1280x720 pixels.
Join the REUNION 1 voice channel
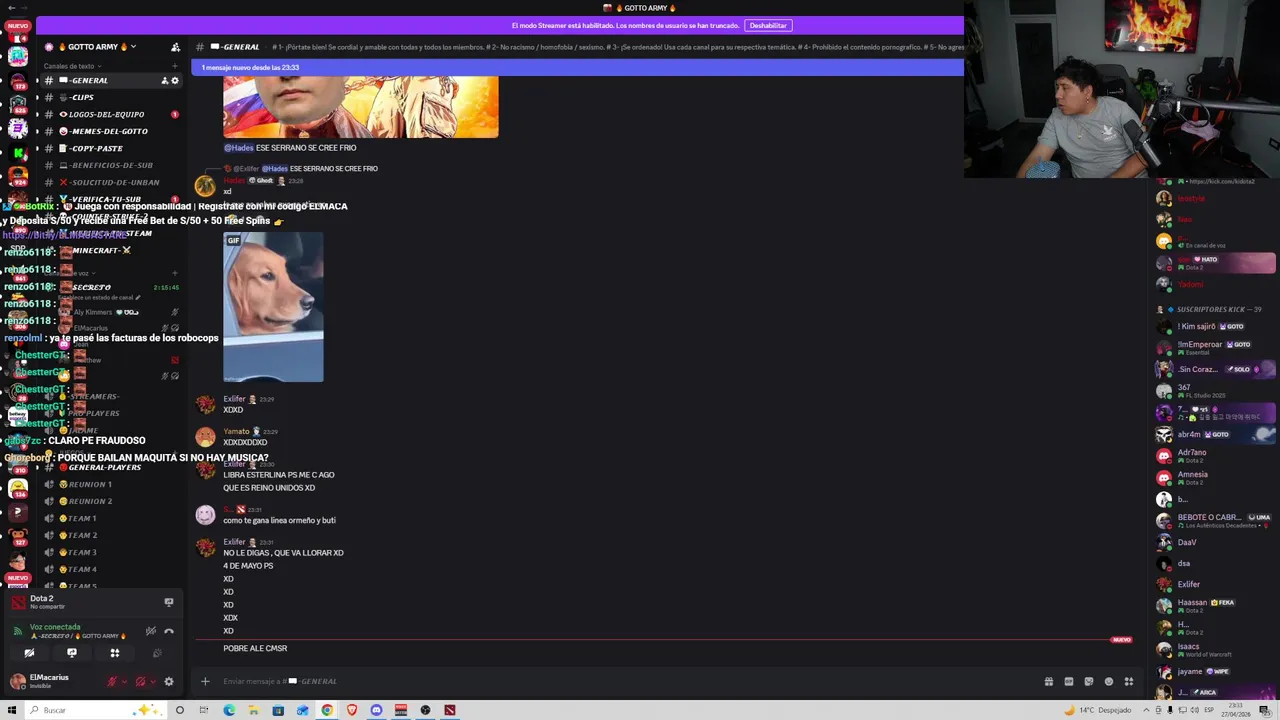click(110, 484)
